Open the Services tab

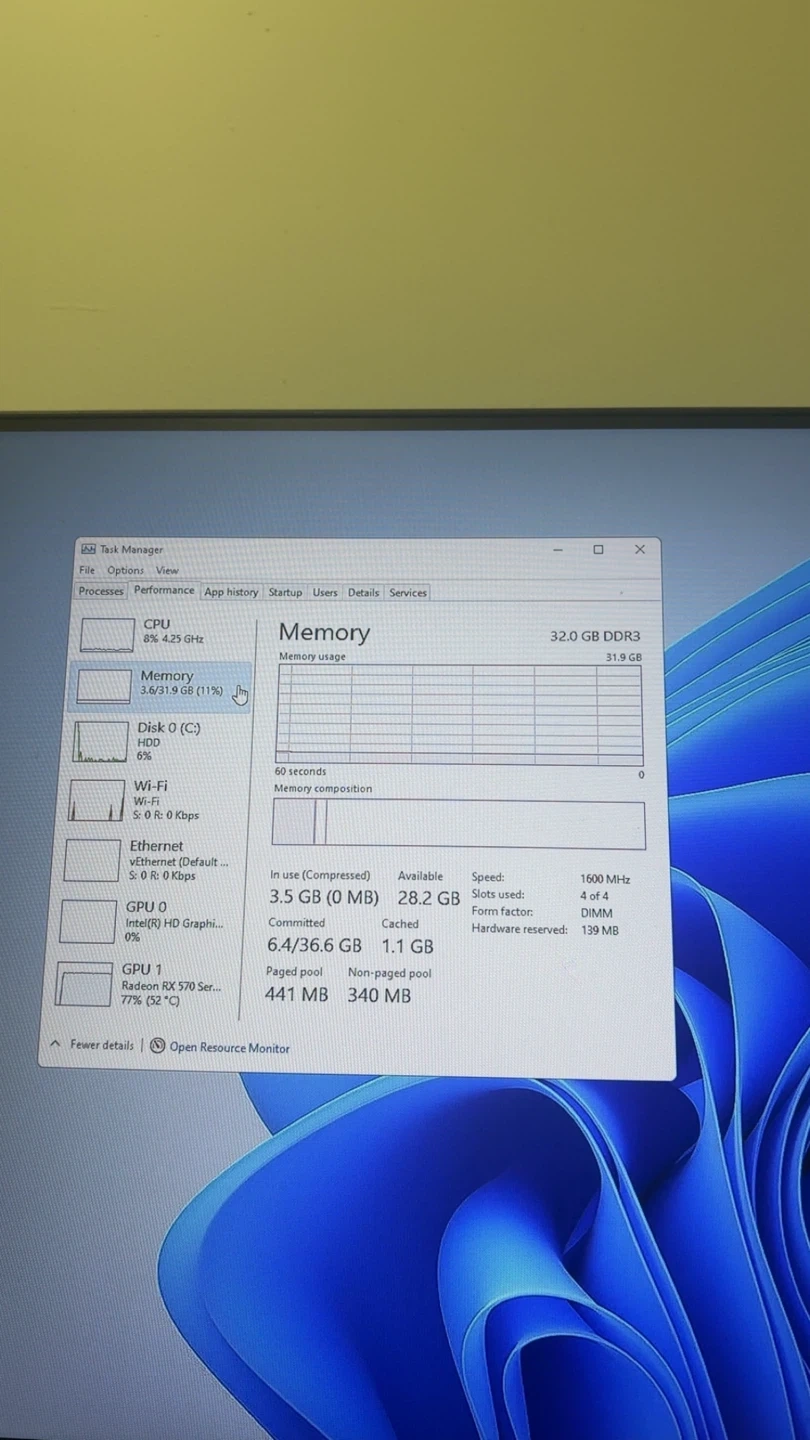408,592
